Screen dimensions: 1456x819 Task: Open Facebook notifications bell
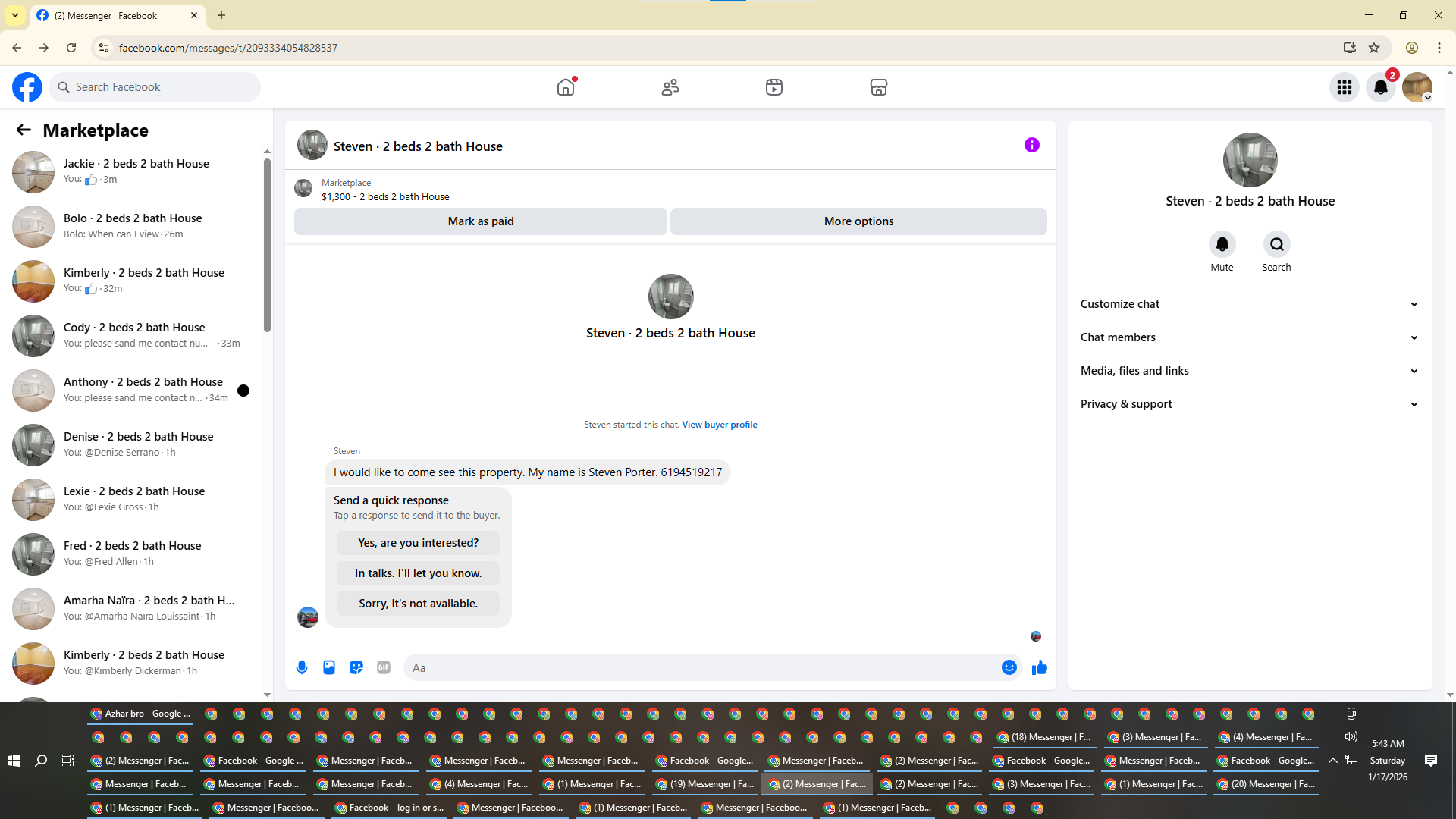pyautogui.click(x=1381, y=87)
